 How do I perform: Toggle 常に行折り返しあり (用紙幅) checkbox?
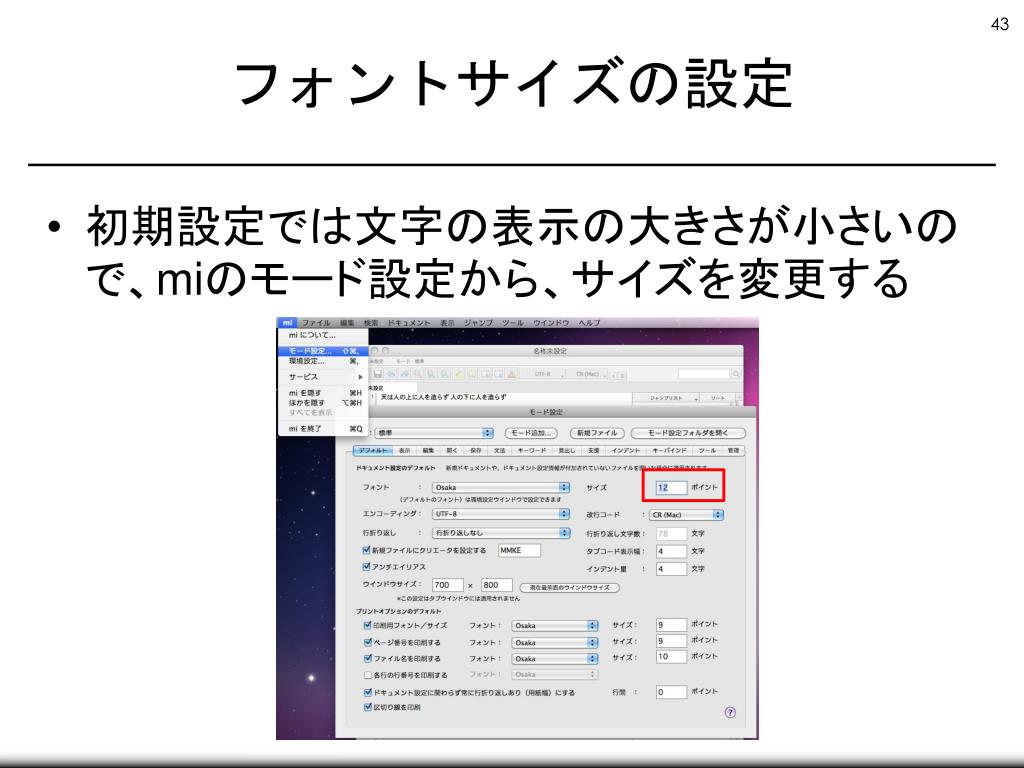tap(368, 692)
